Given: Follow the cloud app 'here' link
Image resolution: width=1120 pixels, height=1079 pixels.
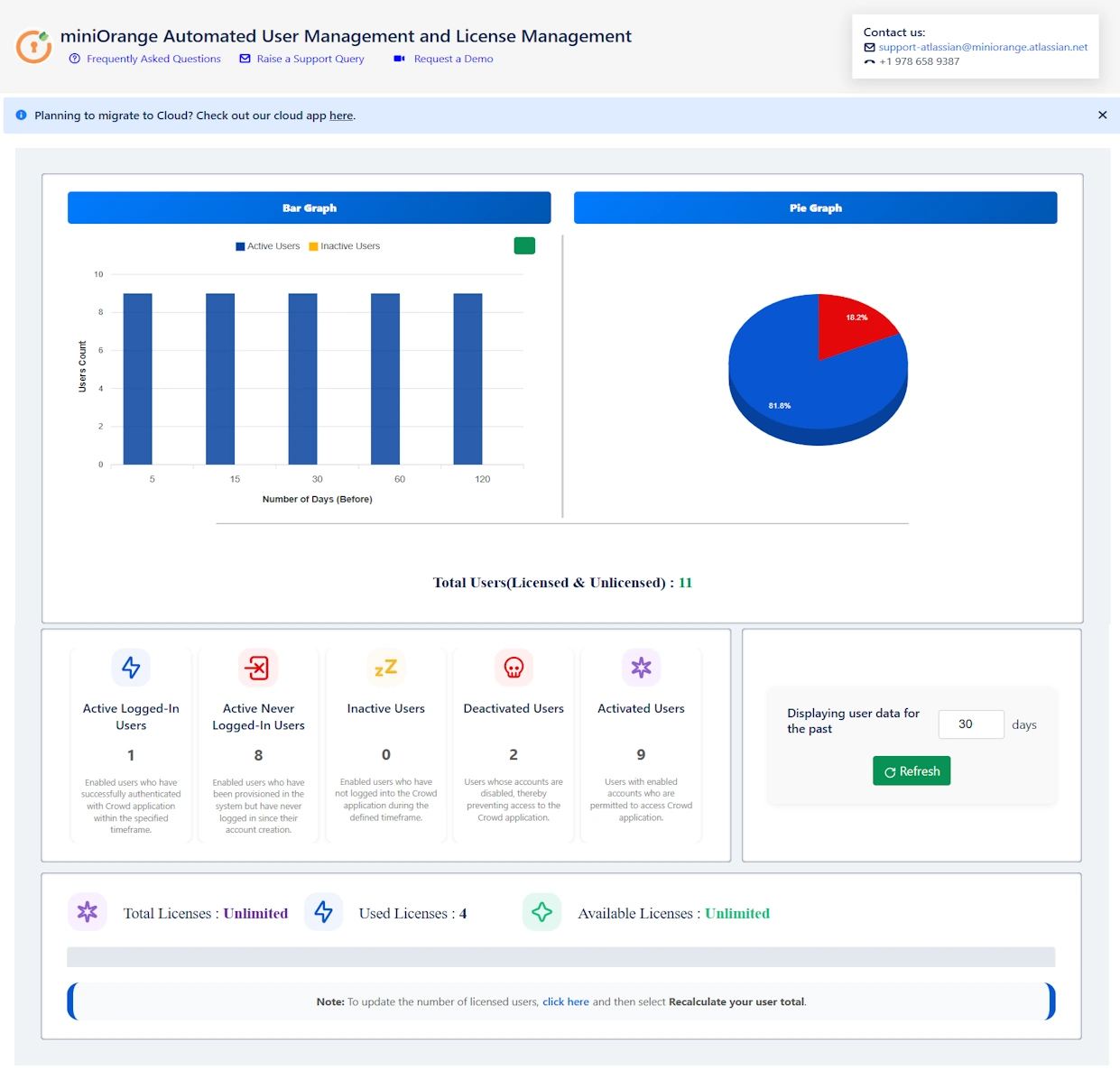Looking at the screenshot, I should [341, 115].
